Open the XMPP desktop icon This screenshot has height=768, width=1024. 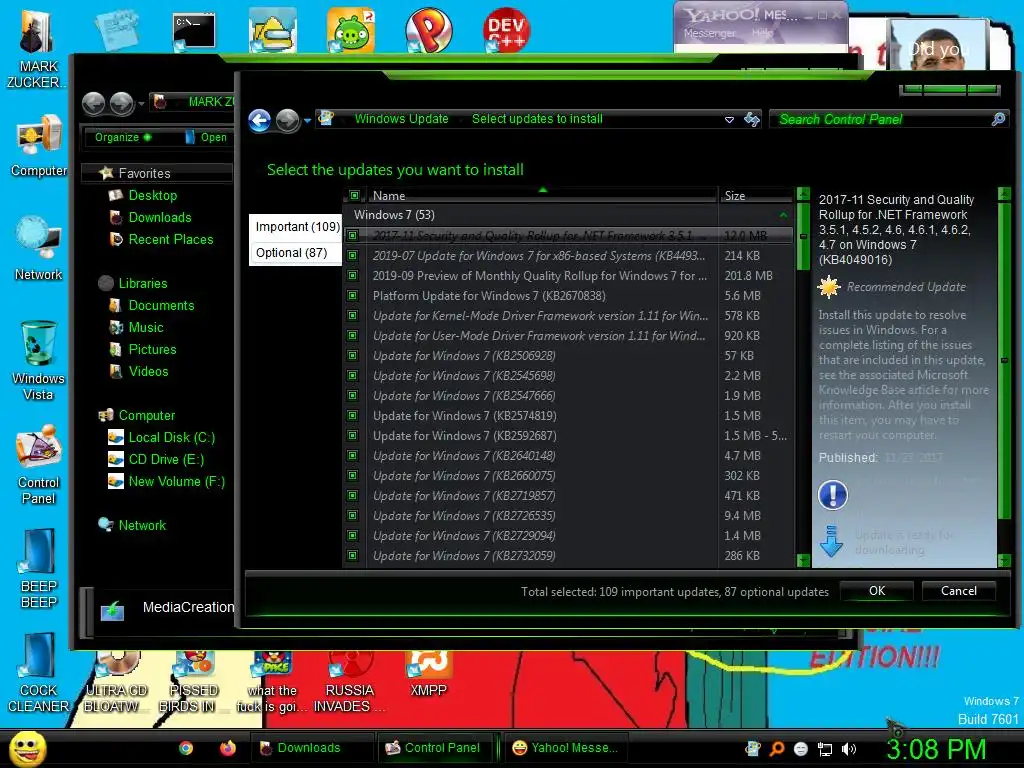pyautogui.click(x=428, y=675)
